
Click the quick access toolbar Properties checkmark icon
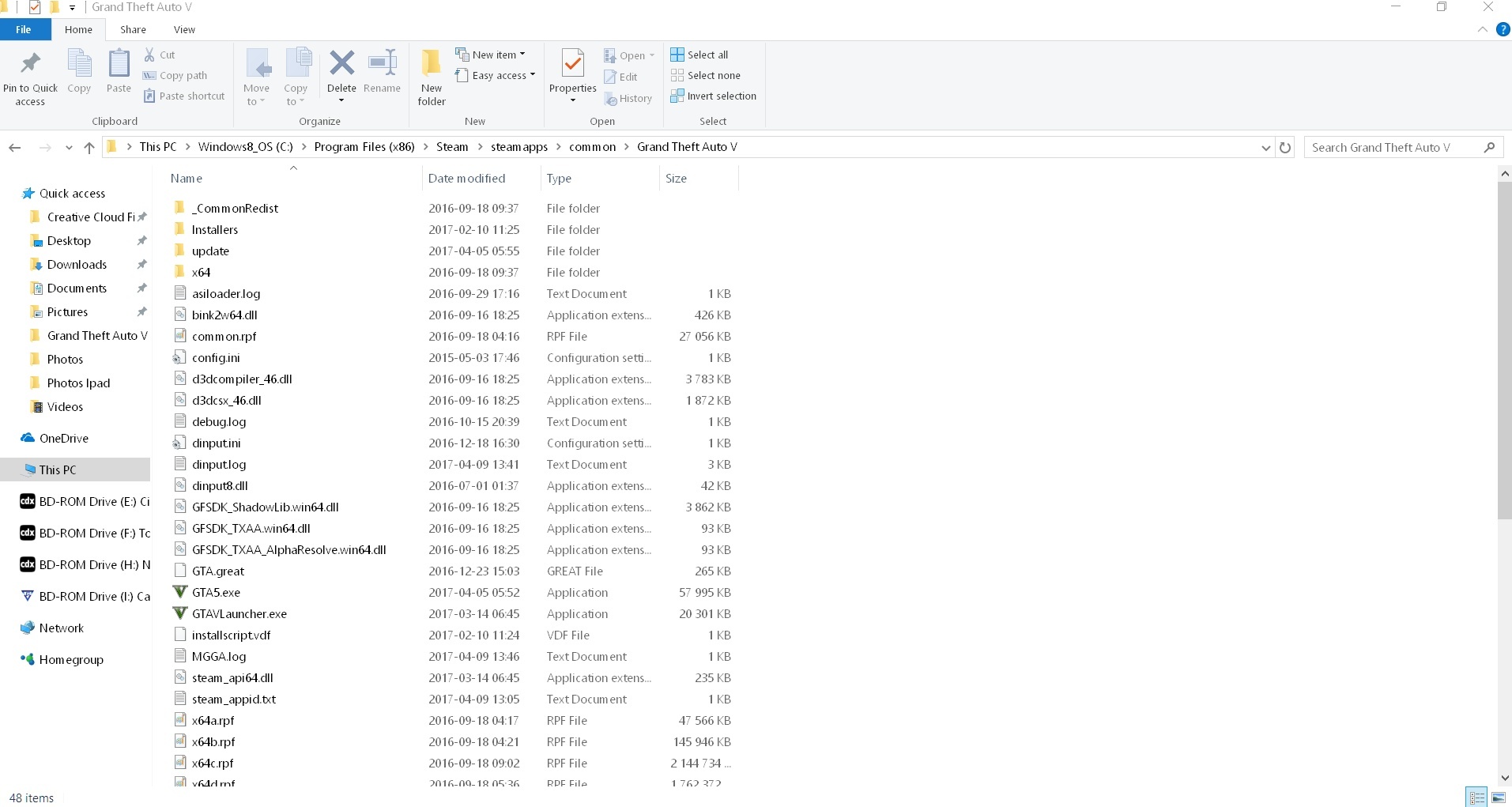[x=35, y=7]
